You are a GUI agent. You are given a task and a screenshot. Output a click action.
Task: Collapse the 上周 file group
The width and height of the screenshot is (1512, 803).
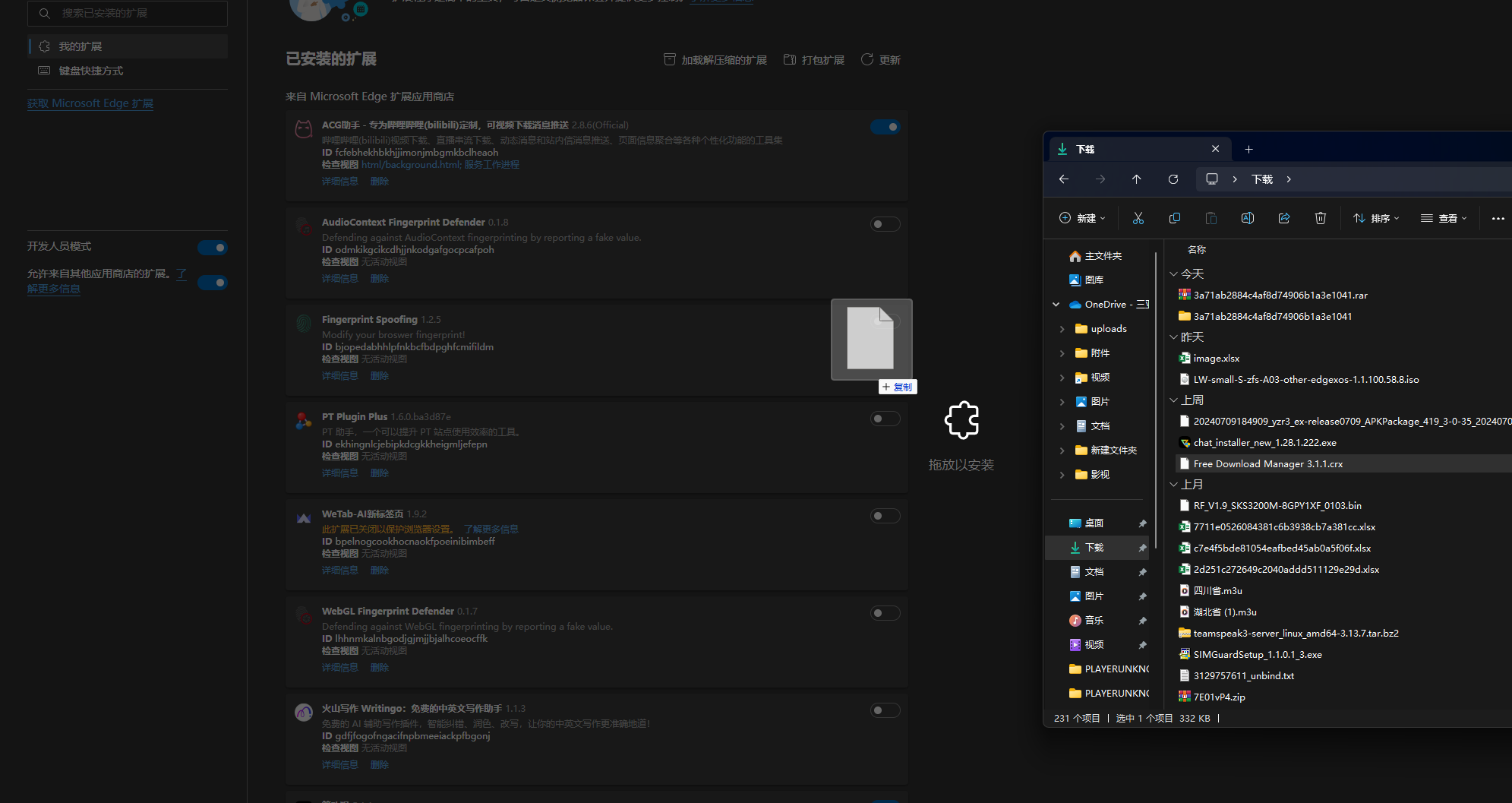(1173, 400)
